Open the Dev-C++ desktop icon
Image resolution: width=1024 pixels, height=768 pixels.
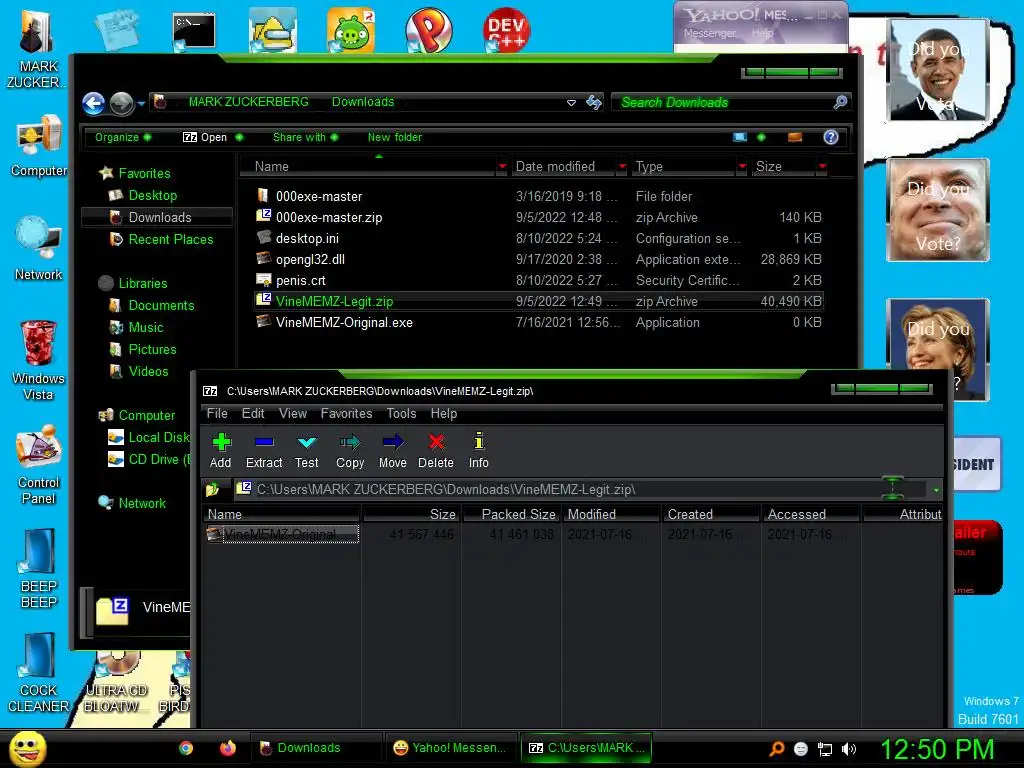point(506,29)
